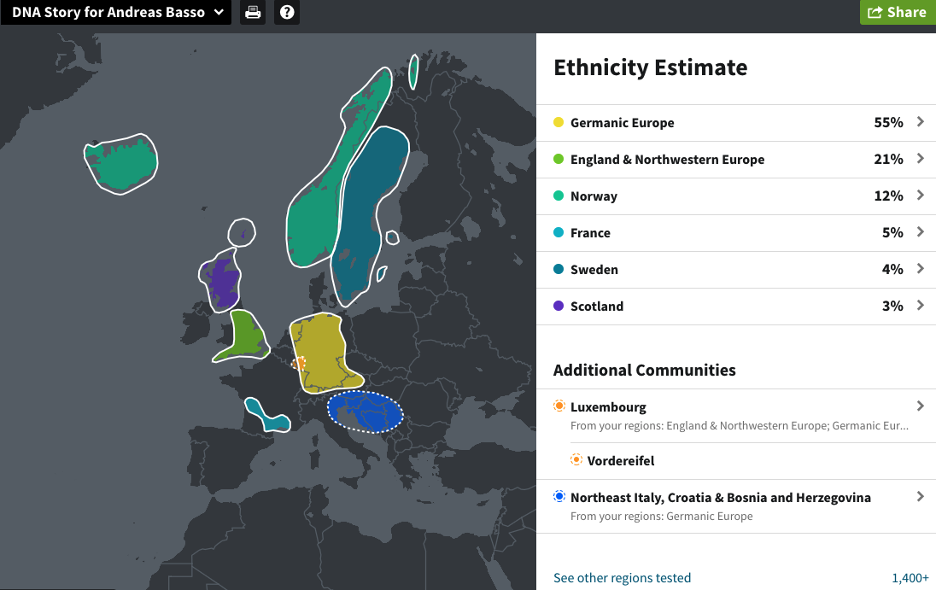Click the orange Vordereifel community icon

click(x=576, y=460)
